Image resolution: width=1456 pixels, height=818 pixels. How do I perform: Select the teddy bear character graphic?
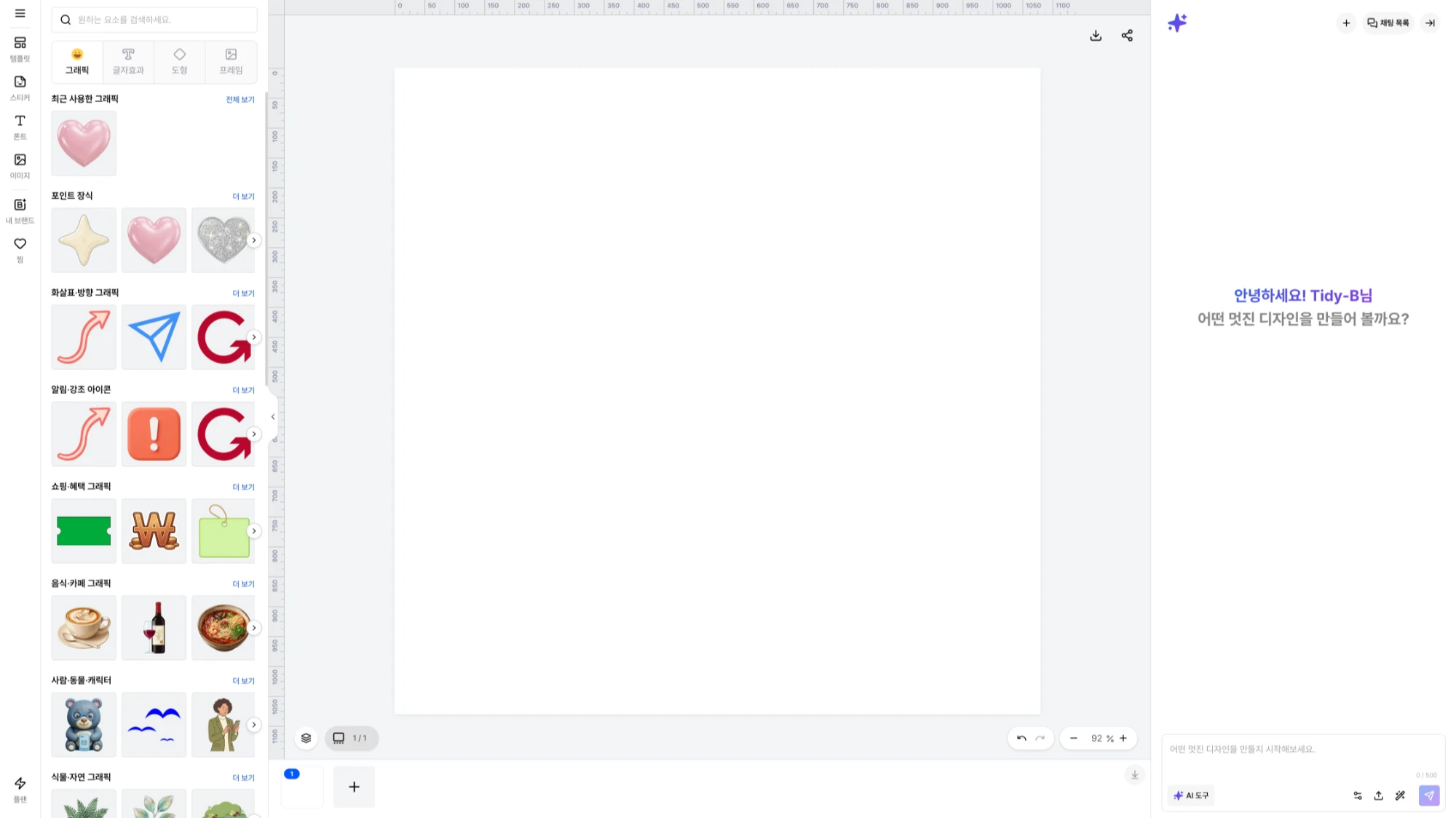click(x=84, y=724)
